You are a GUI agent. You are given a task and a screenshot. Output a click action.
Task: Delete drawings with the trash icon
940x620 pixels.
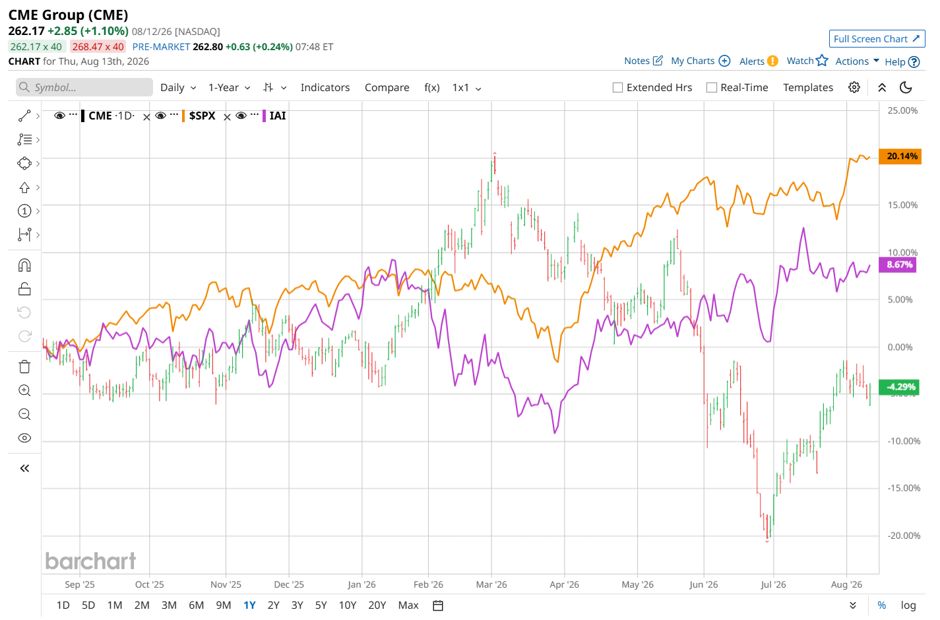click(24, 367)
